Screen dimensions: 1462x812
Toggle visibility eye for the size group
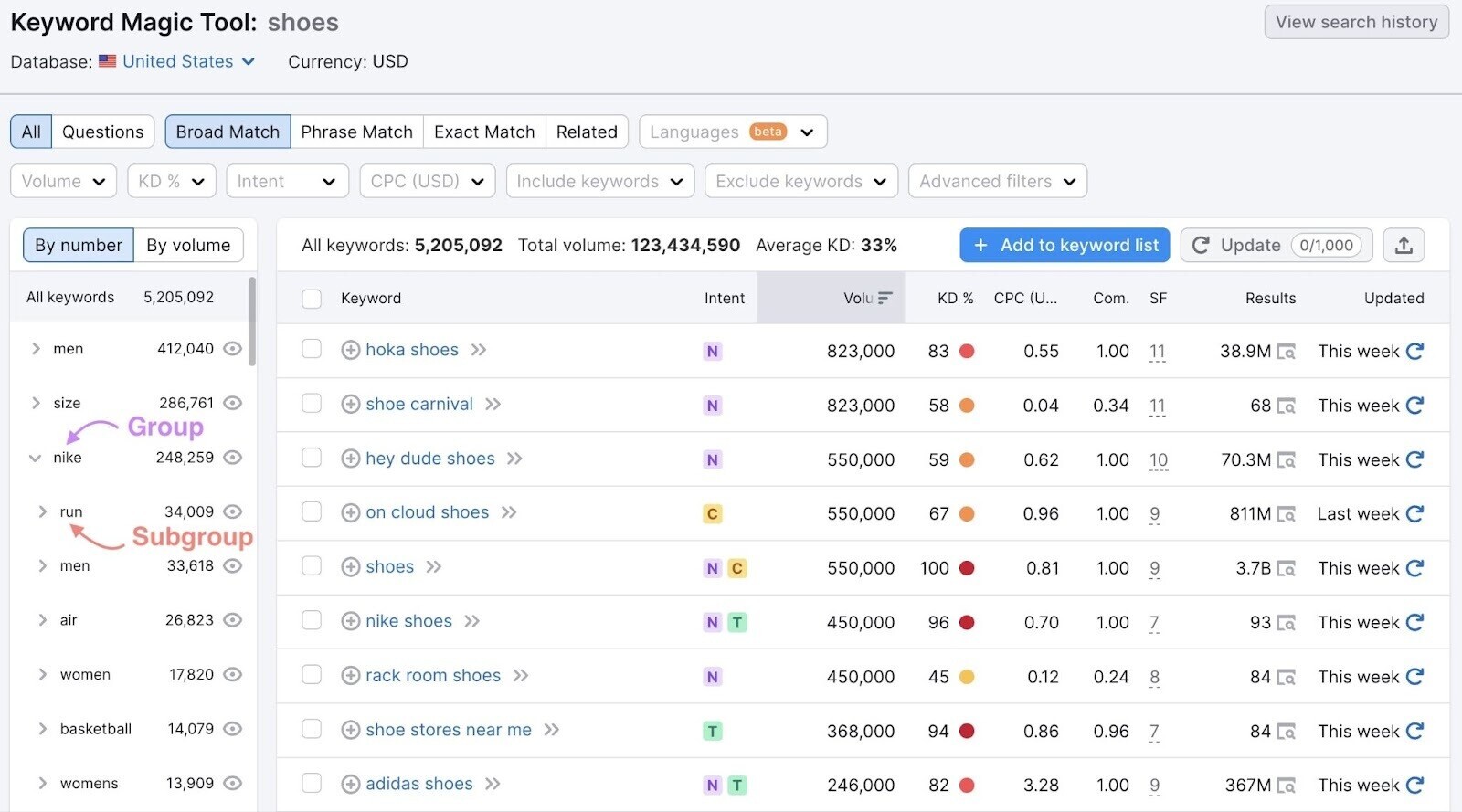click(x=233, y=403)
